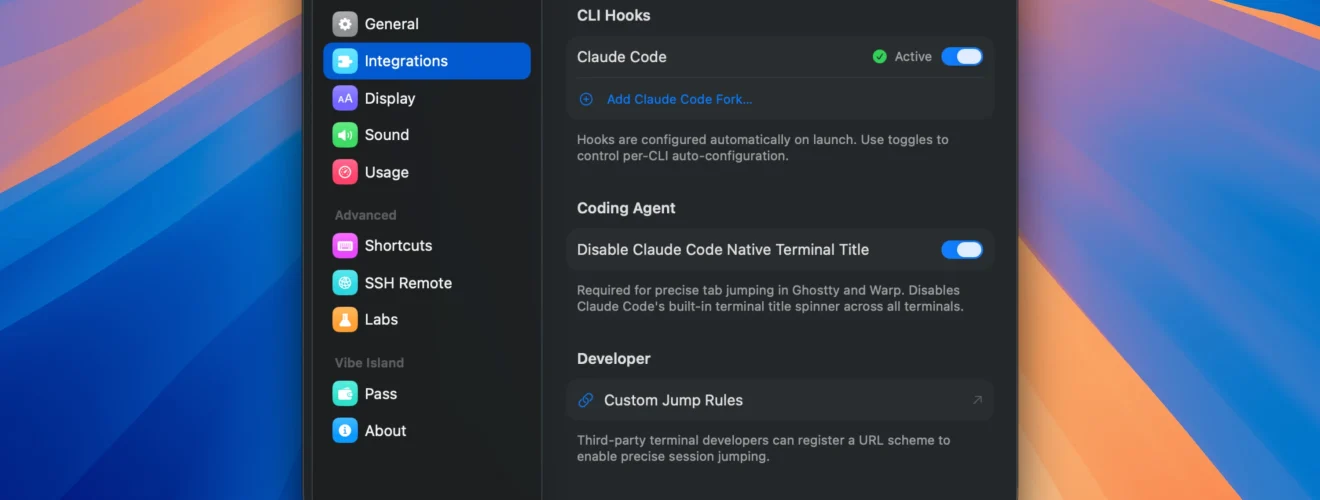
Task: Click the Shortcuts keyboard icon
Action: tap(345, 245)
